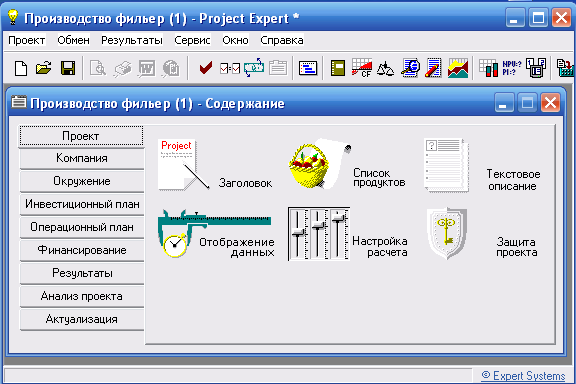Image resolution: width=576 pixels, height=384 pixels.
Task: Click the two checkboxes comparison toolbar icon
Action: [230, 68]
